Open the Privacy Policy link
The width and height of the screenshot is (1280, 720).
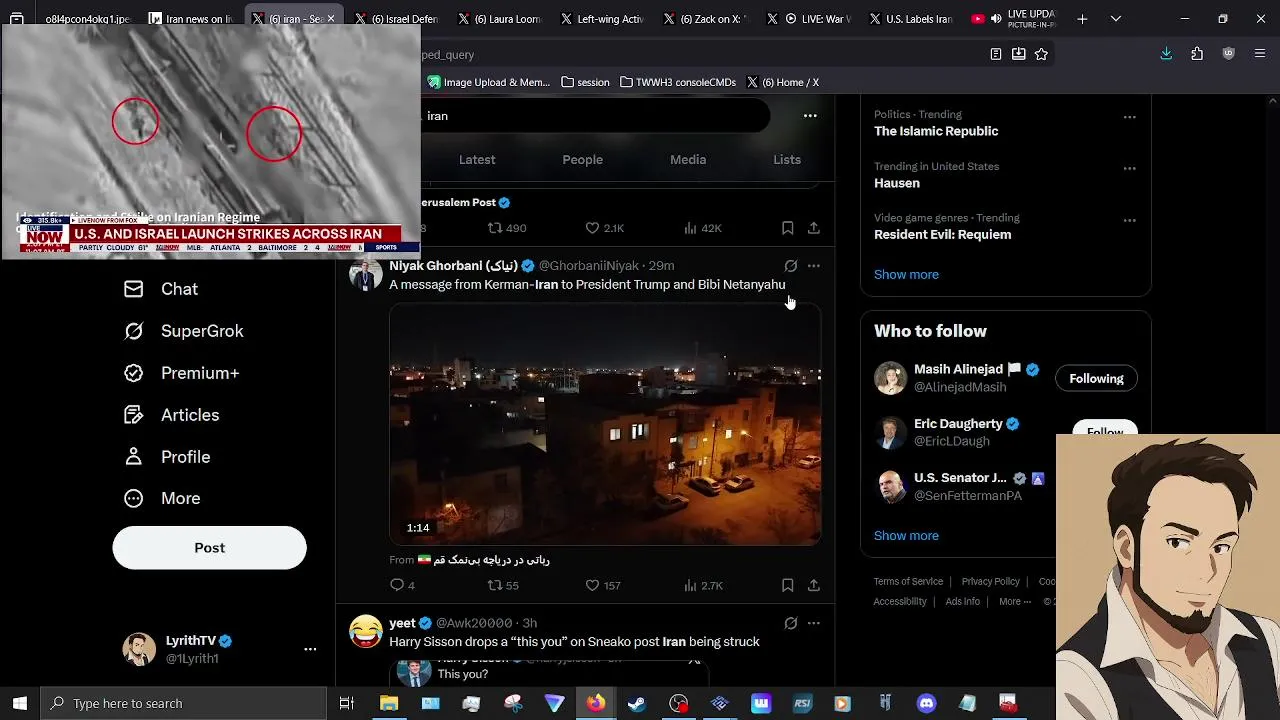pos(990,581)
